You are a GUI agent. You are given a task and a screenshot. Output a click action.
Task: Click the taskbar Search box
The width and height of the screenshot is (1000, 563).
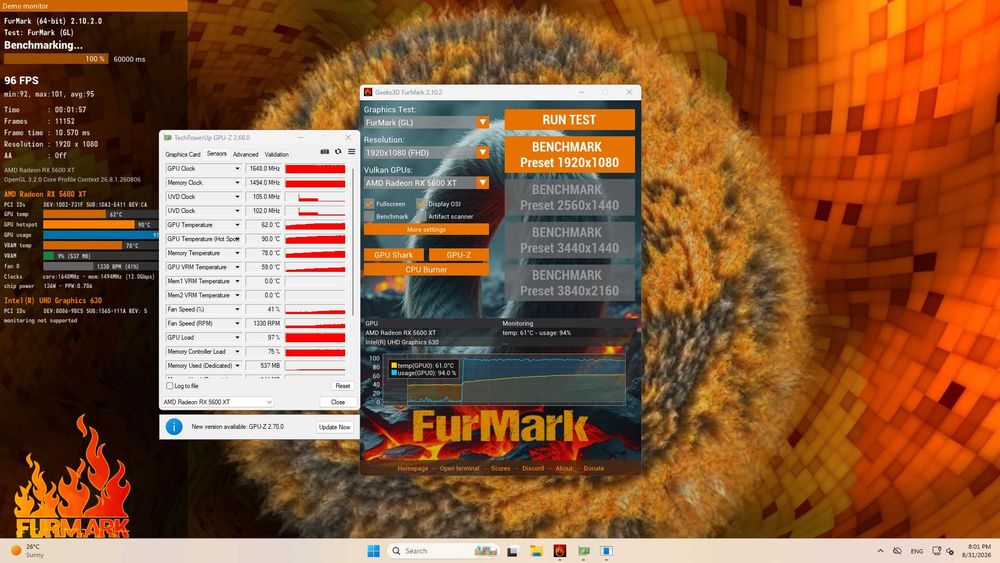[443, 551]
